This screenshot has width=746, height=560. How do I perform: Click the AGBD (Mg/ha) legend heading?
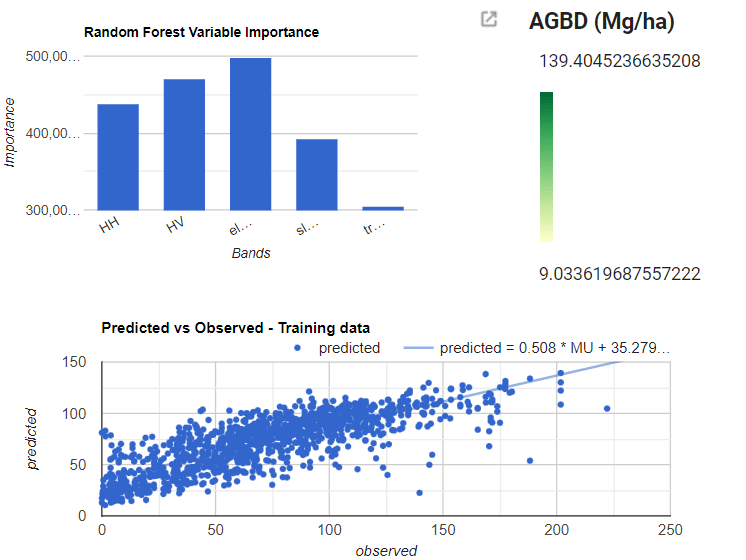tap(601, 21)
